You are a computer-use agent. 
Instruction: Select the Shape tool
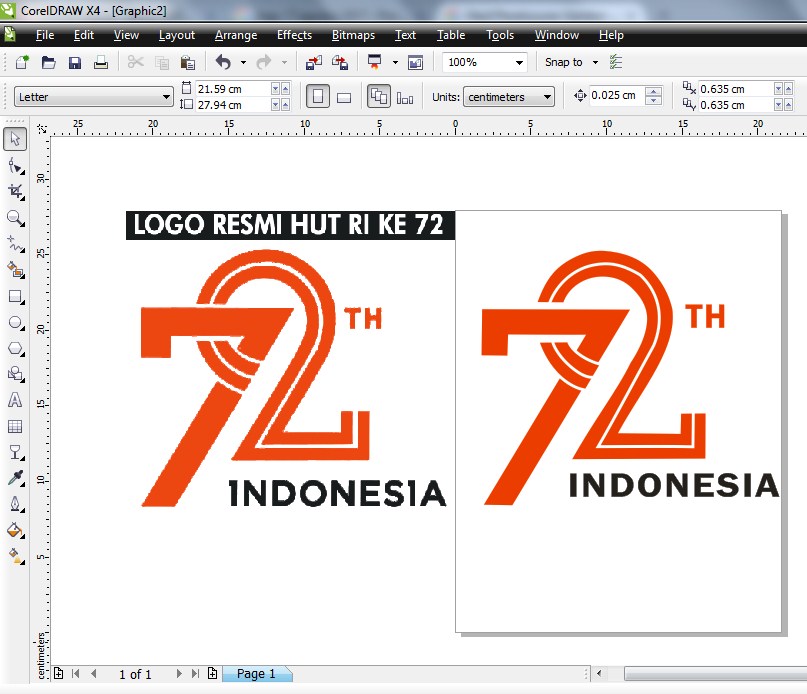pyautogui.click(x=15, y=166)
